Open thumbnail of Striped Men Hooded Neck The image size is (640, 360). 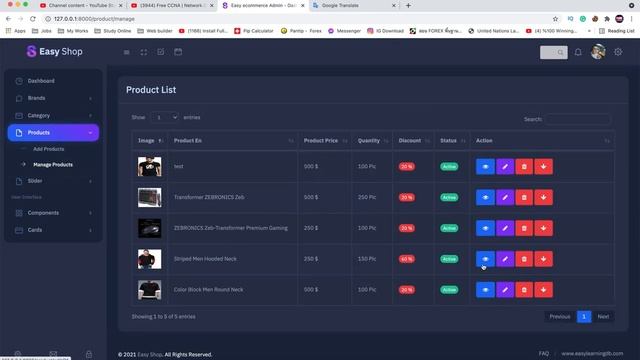click(149, 259)
